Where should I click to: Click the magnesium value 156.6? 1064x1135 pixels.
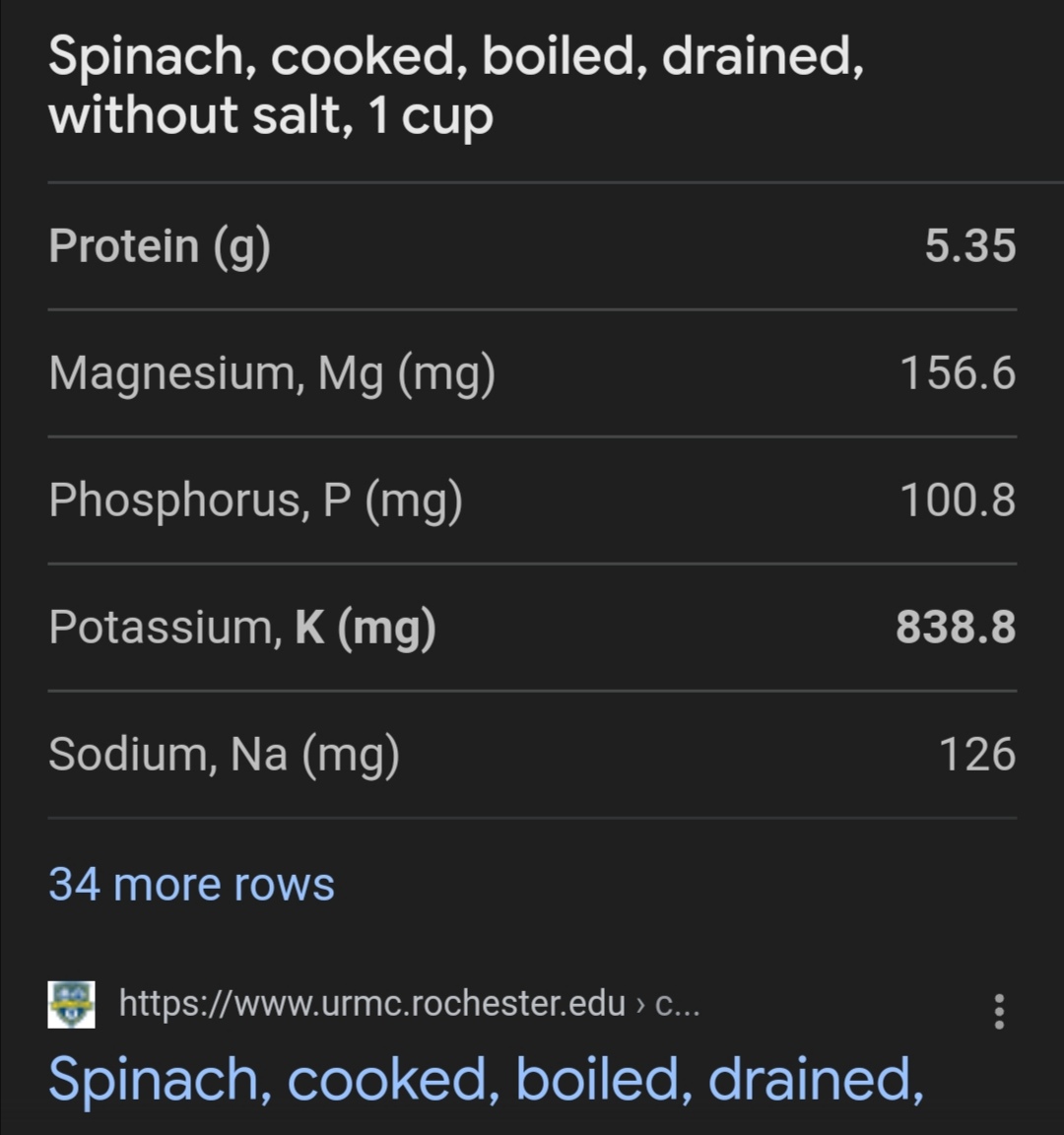point(958,372)
